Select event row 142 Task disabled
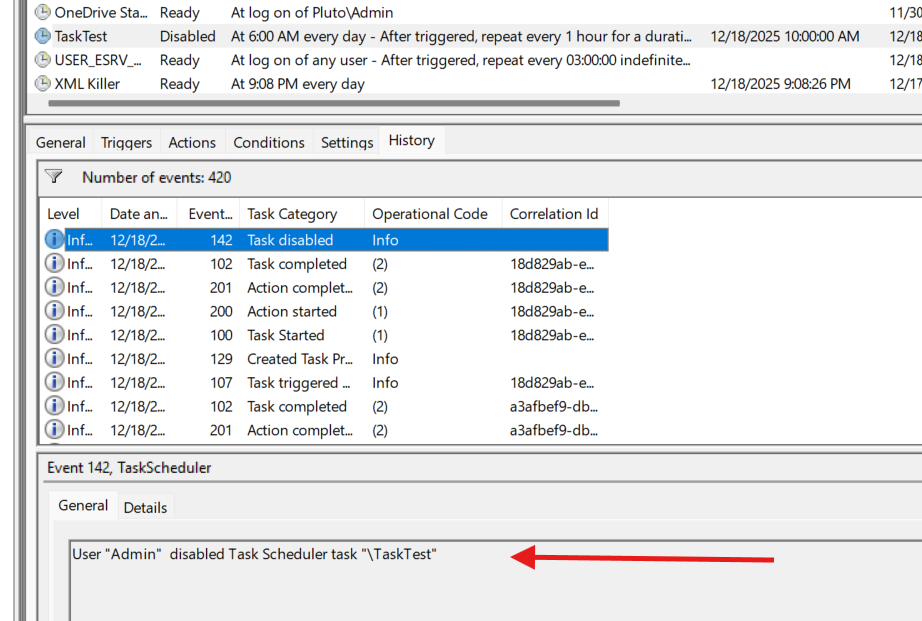The image size is (922, 621). tap(326, 239)
